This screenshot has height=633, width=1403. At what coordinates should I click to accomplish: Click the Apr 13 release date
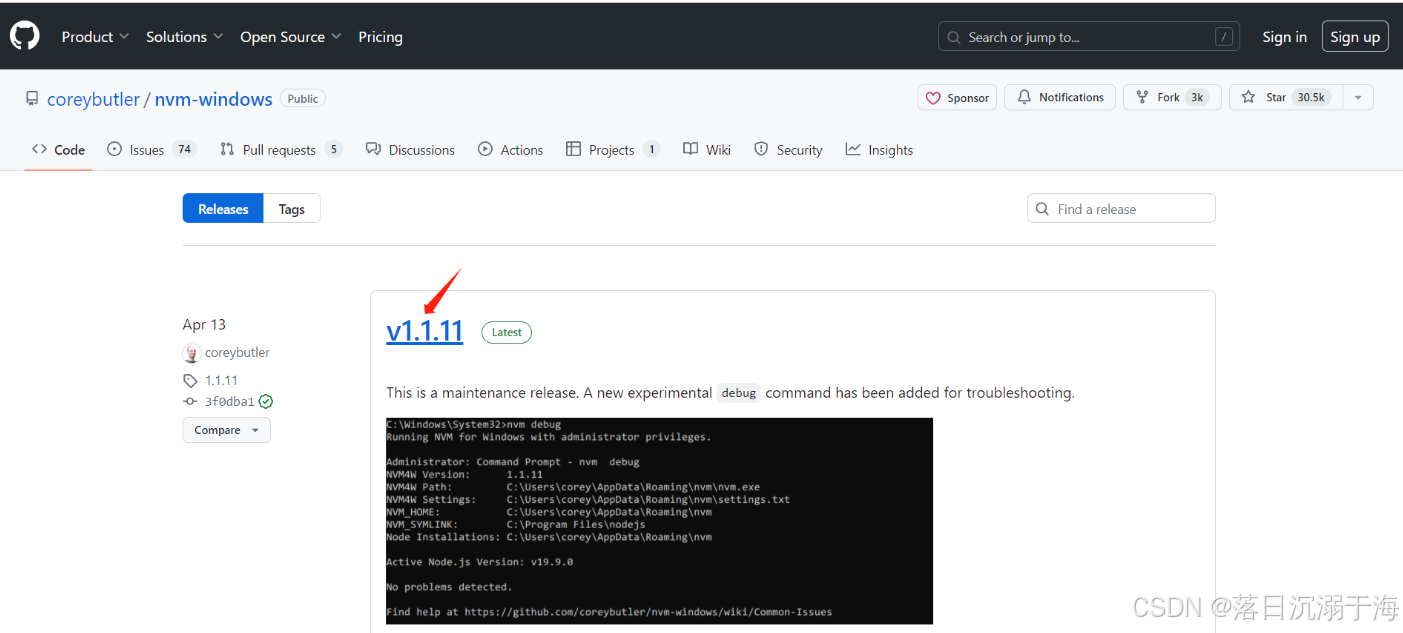click(204, 325)
